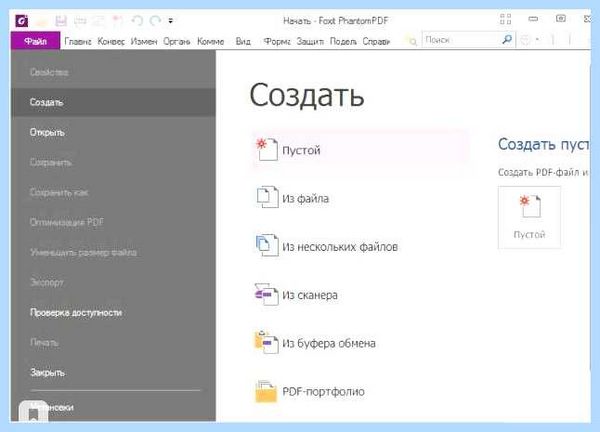Click the Save icon in quick toolbar
The height and width of the screenshot is (432, 600).
61,21
